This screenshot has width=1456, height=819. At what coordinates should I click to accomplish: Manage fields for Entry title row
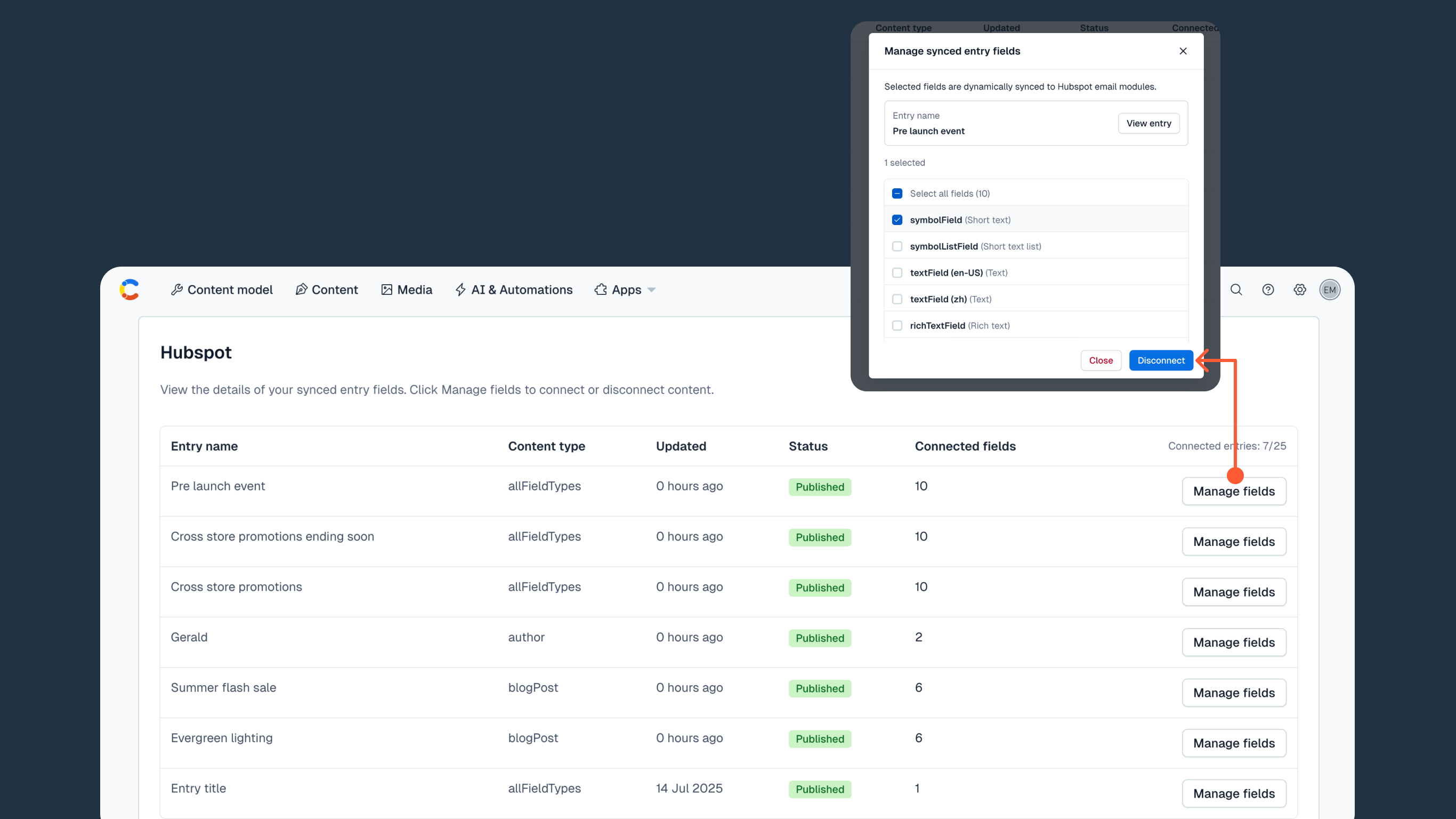coord(1234,793)
